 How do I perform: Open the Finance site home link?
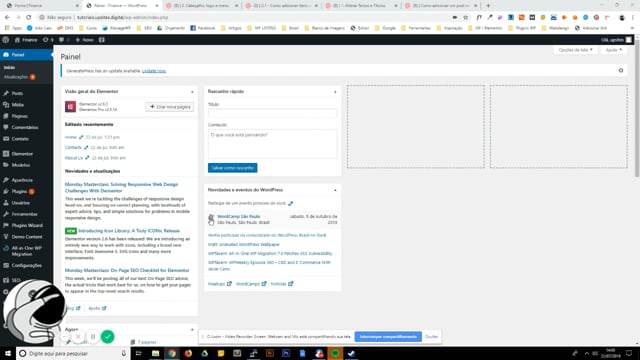click(x=26, y=40)
